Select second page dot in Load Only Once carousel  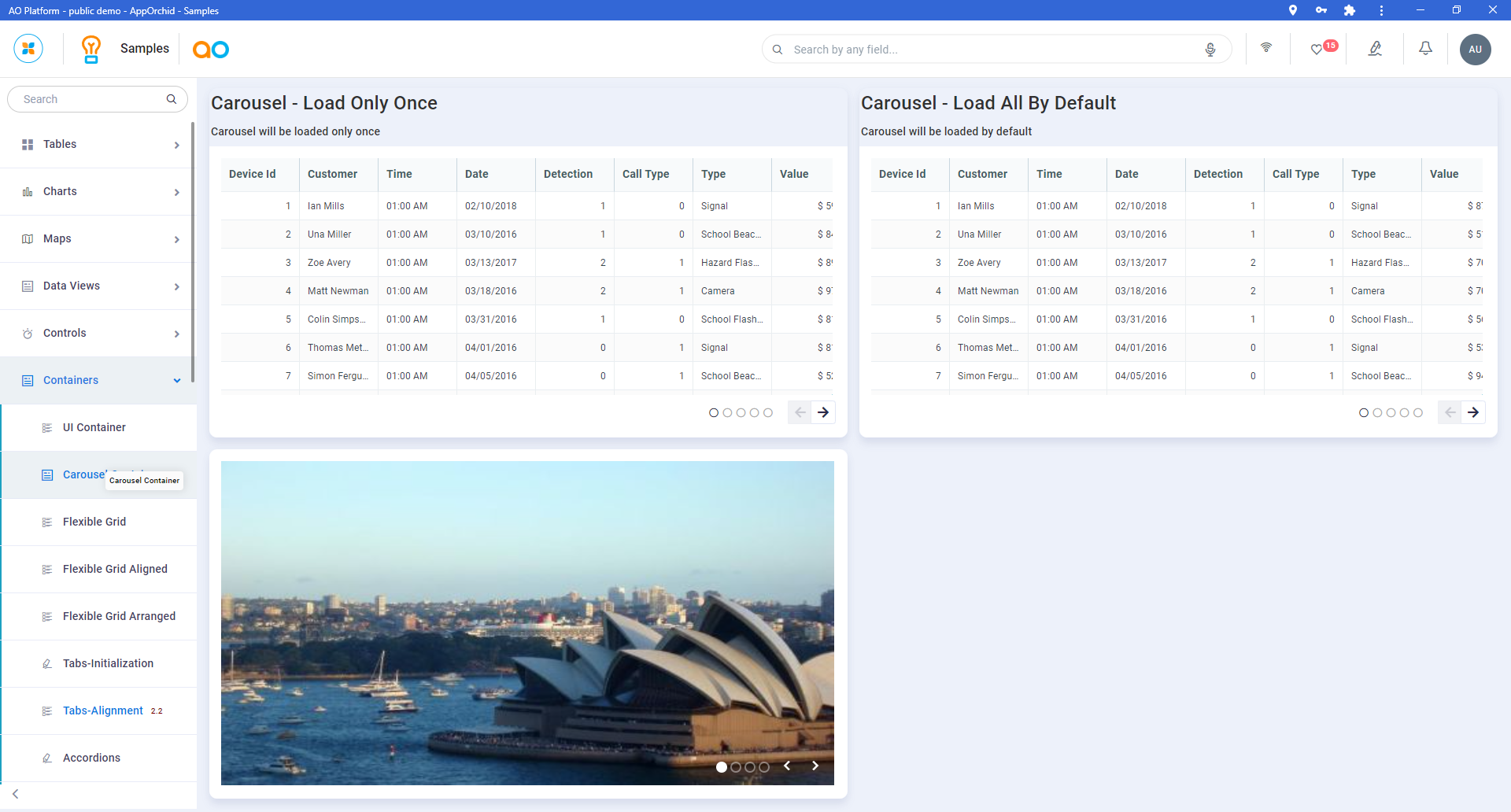[x=727, y=413]
